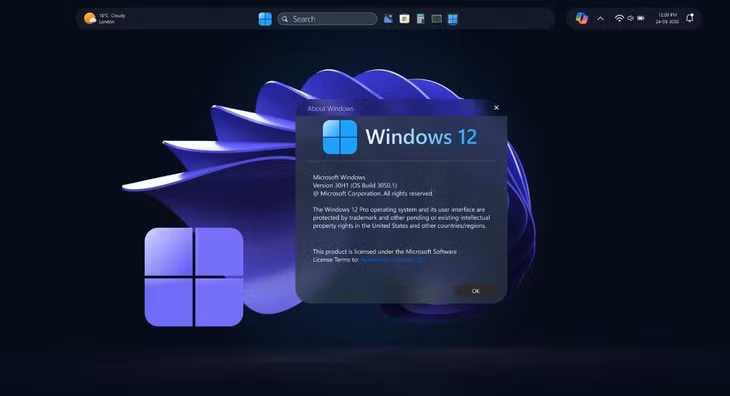
Task: Check the battery status icon
Action: pos(641,18)
